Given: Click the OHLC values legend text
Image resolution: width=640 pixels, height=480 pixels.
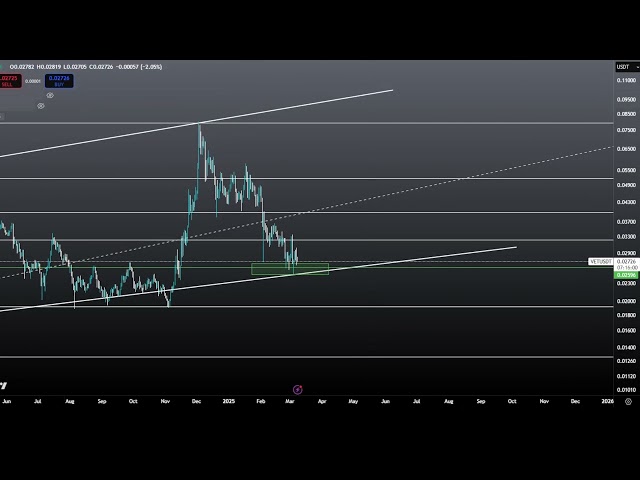Looking at the screenshot, I should pos(85,67).
